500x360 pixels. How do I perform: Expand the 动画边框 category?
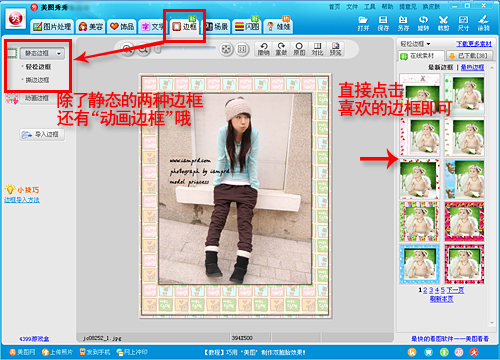pos(37,98)
